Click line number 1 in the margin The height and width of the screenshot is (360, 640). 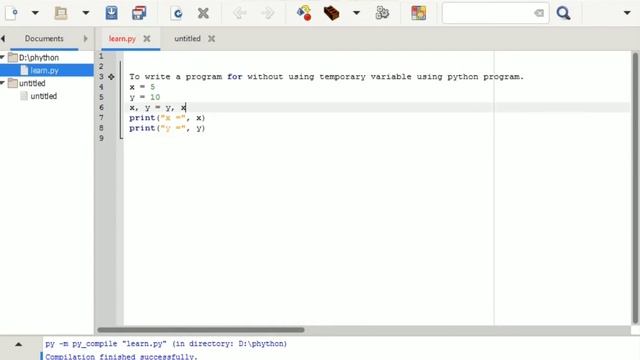pyautogui.click(x=101, y=56)
